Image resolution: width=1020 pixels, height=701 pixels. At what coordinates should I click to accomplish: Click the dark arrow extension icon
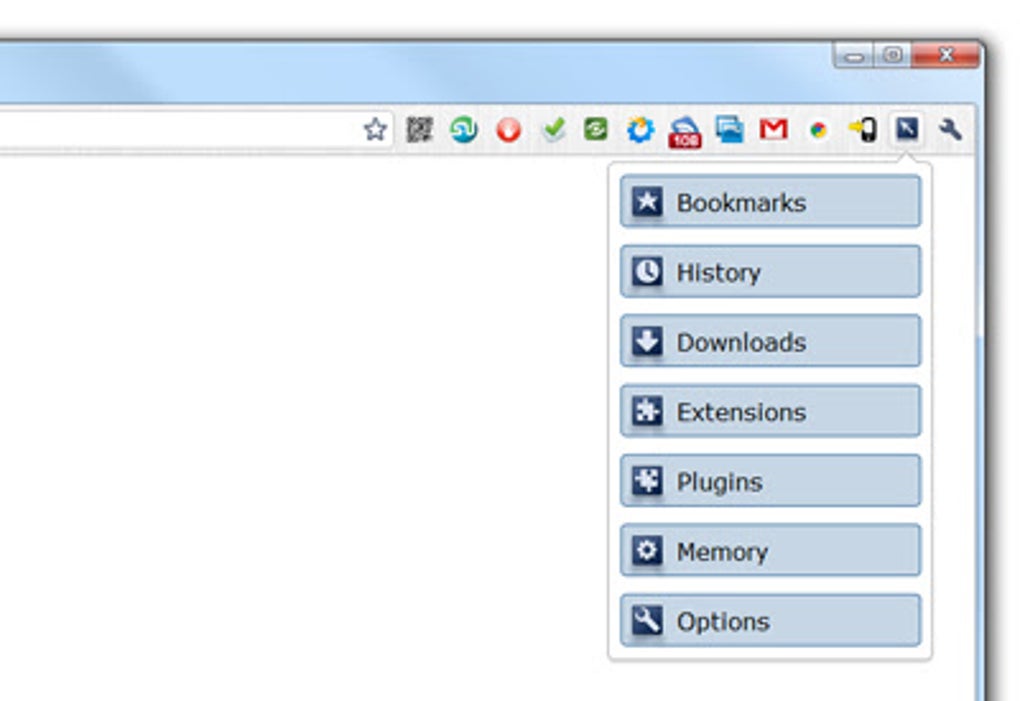(906, 128)
